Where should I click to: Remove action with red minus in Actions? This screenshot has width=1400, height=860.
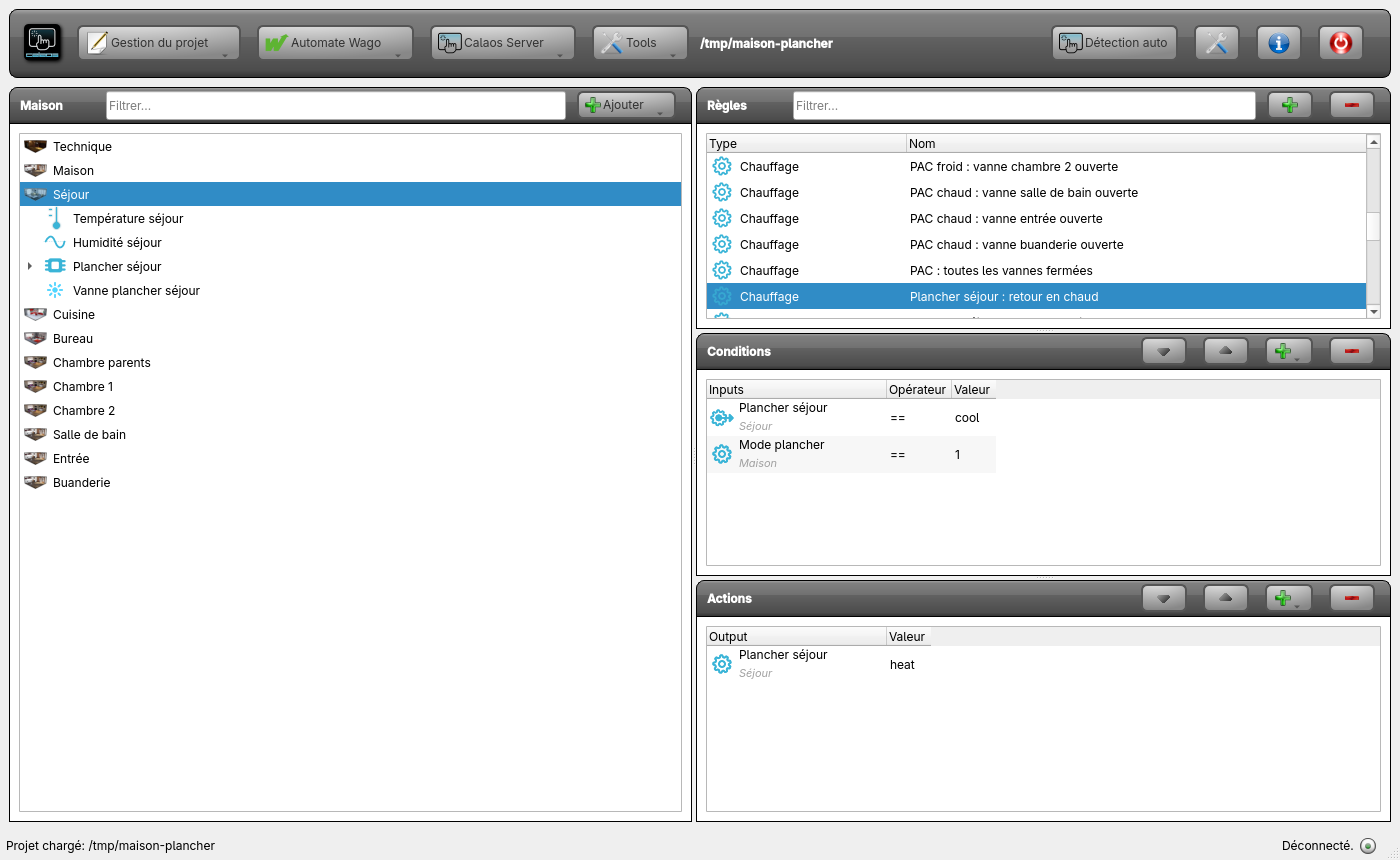click(x=1352, y=598)
